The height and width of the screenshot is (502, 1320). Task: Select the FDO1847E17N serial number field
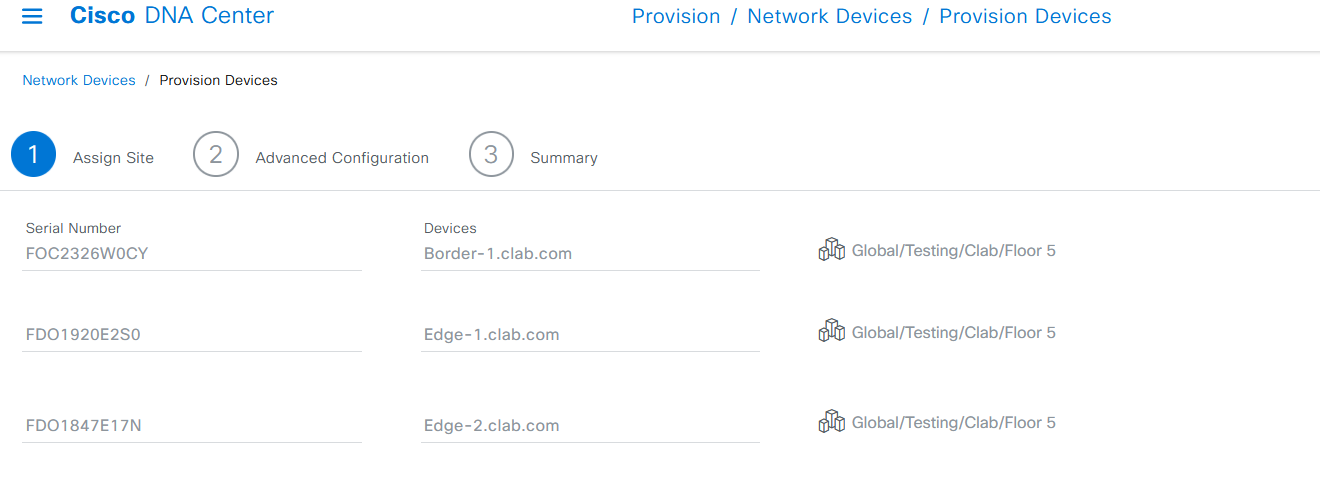point(192,426)
